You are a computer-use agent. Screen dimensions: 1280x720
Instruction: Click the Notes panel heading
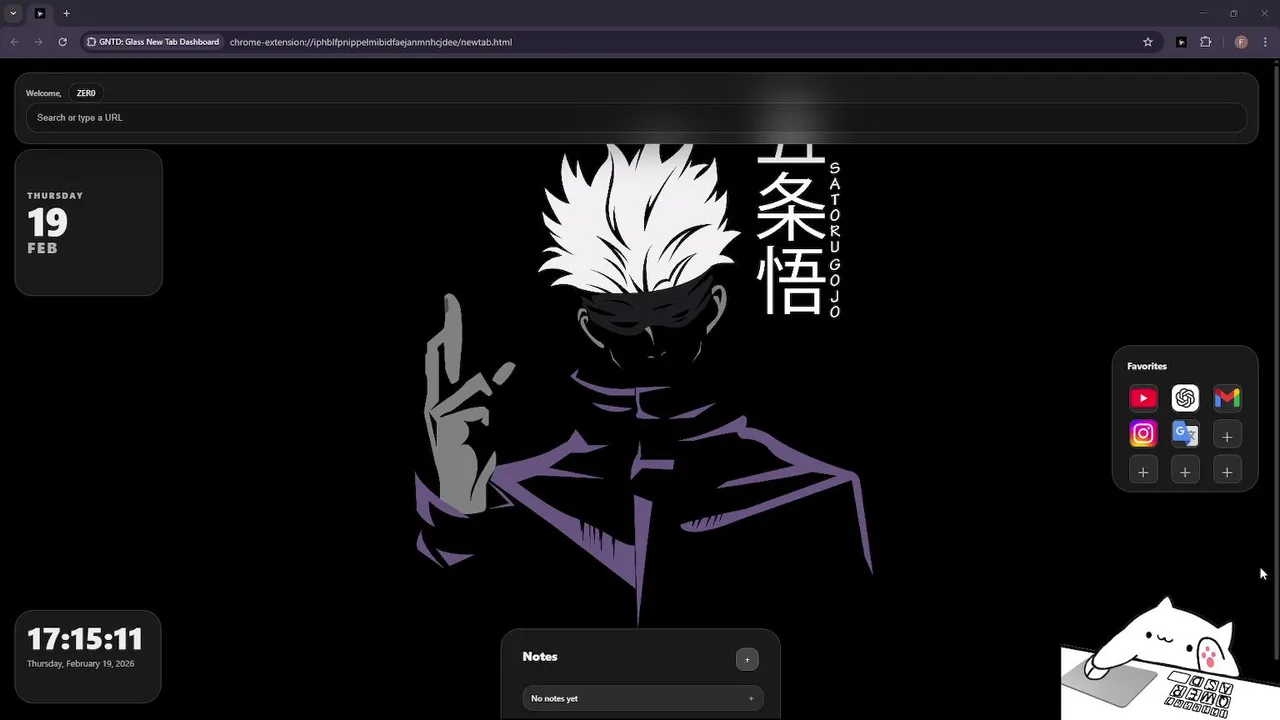540,657
